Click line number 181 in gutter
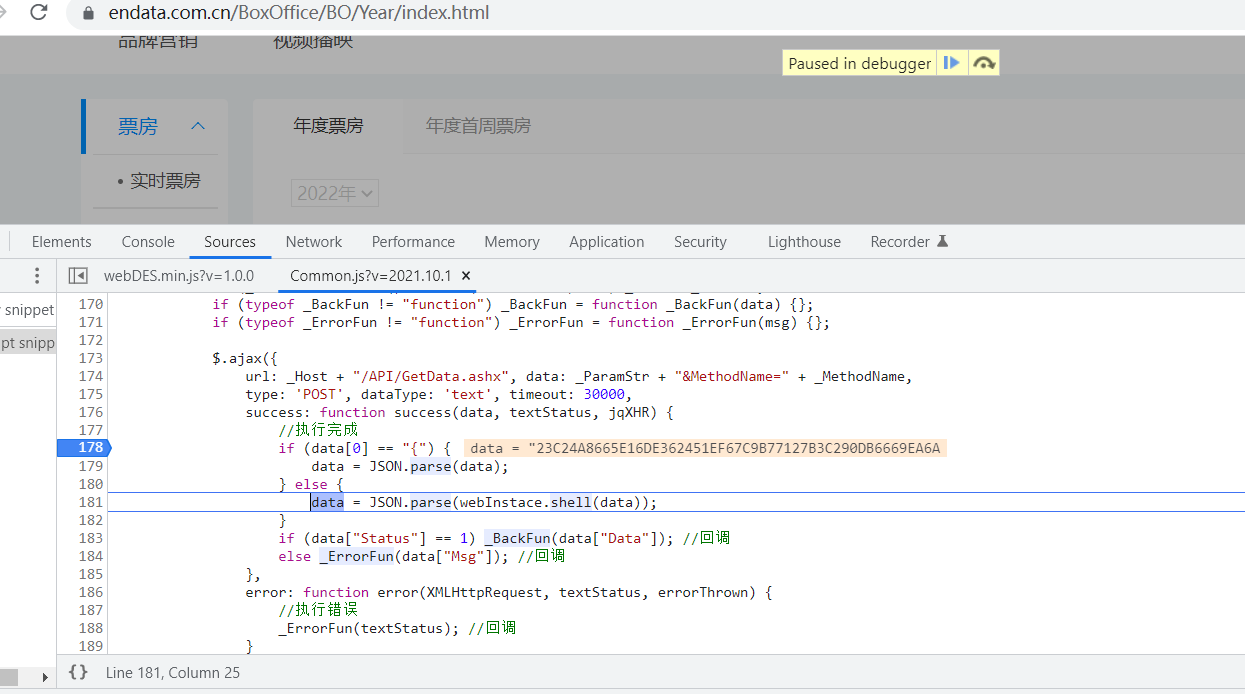The height and width of the screenshot is (694, 1245). [91, 502]
